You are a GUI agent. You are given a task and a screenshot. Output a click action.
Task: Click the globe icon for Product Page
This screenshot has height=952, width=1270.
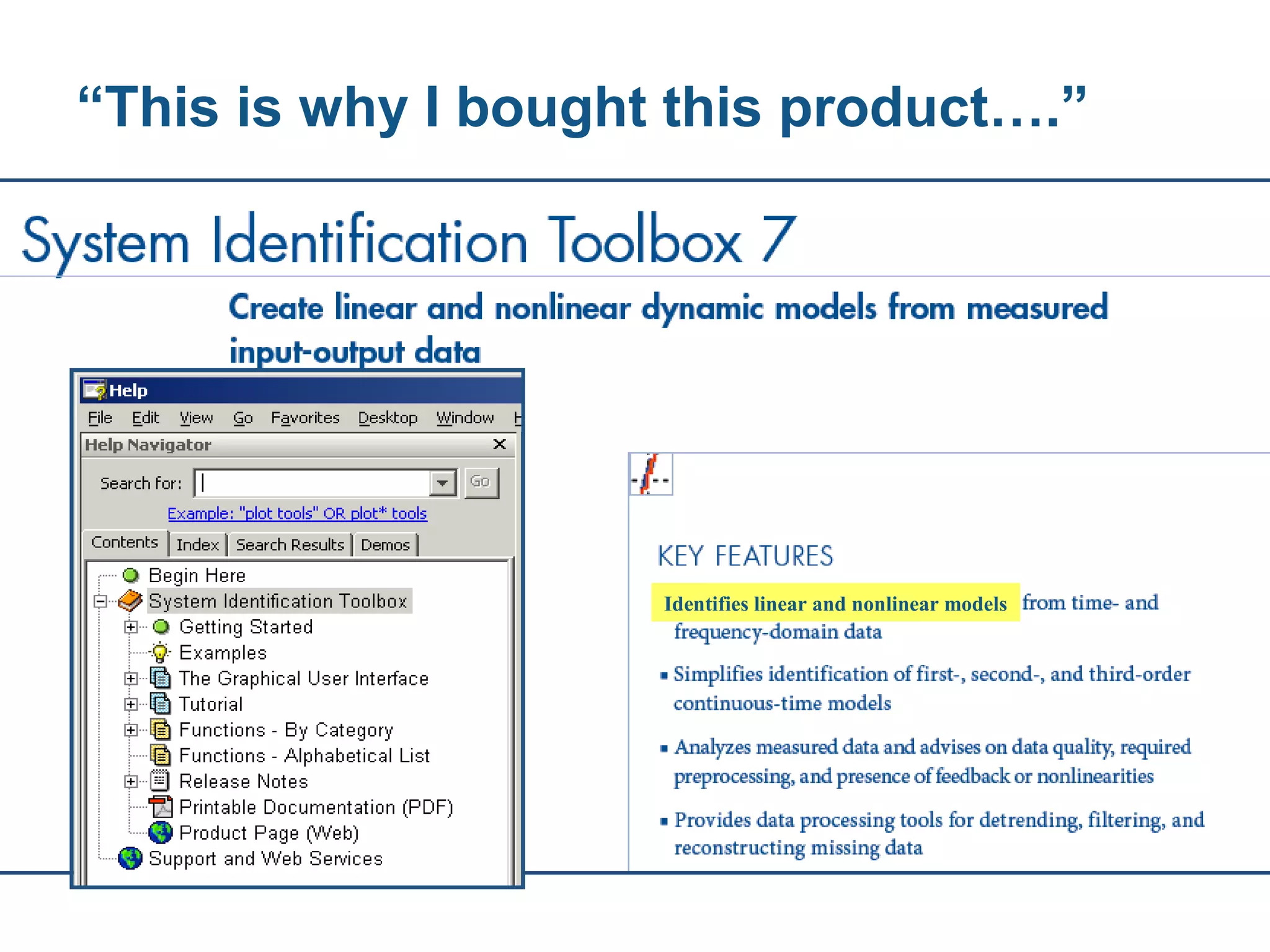coord(161,832)
